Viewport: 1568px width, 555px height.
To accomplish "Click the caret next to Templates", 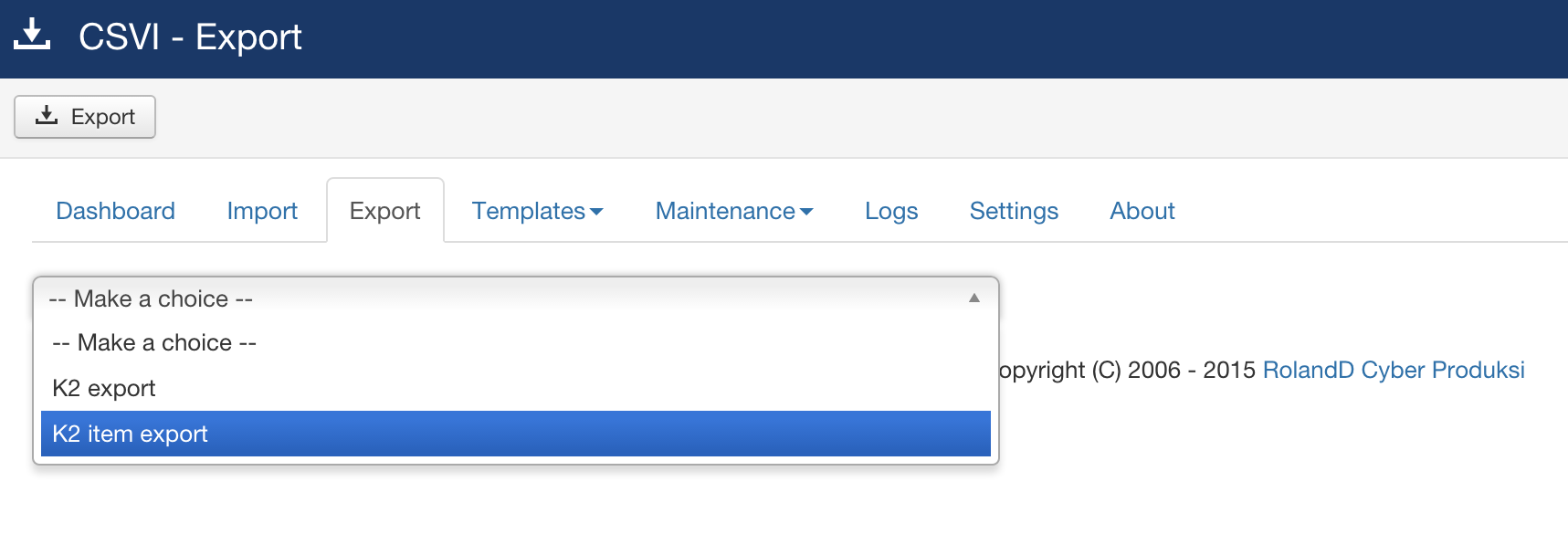I will click(597, 212).
